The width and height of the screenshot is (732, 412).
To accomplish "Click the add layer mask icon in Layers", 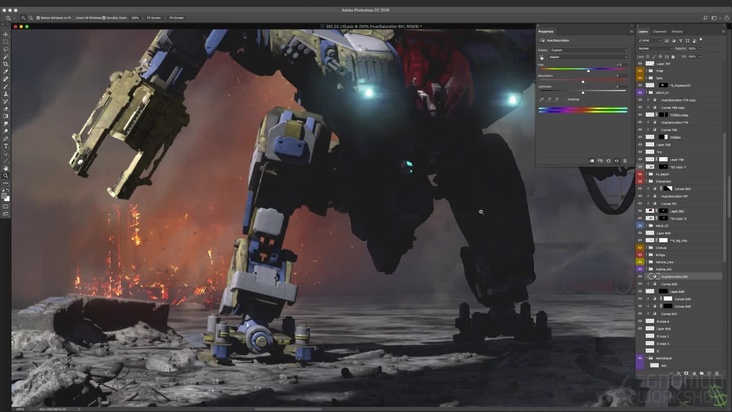I will (x=686, y=373).
